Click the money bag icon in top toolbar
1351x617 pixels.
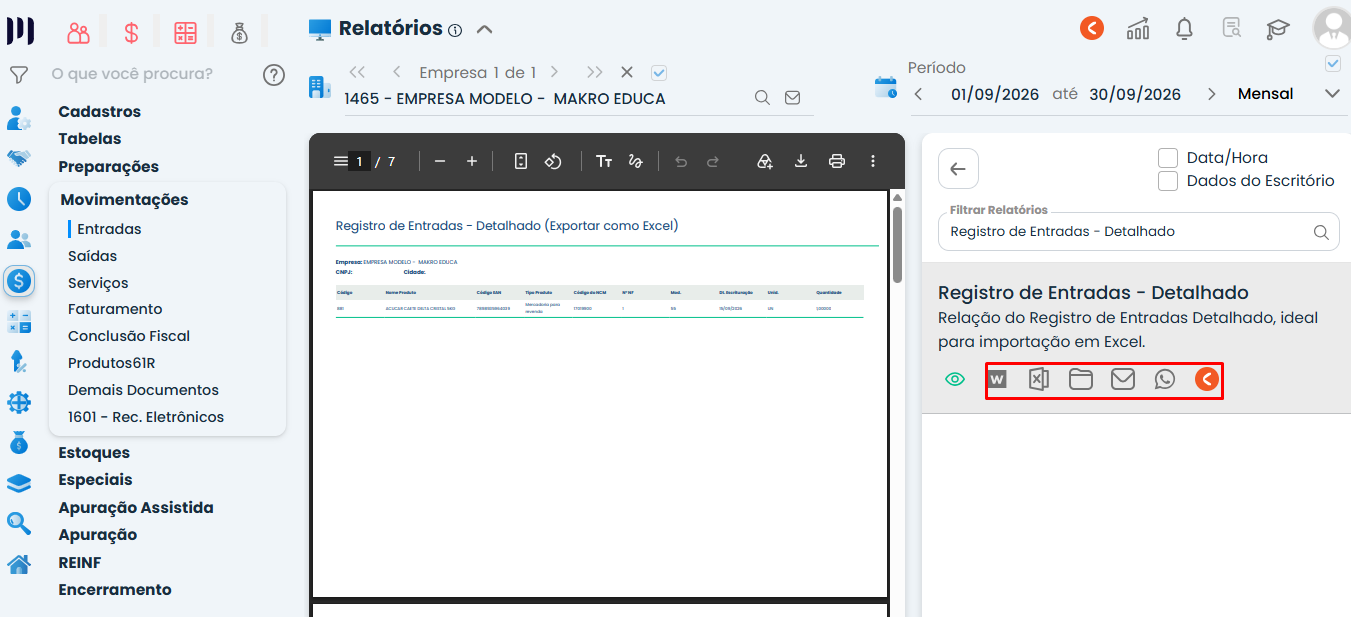239,33
